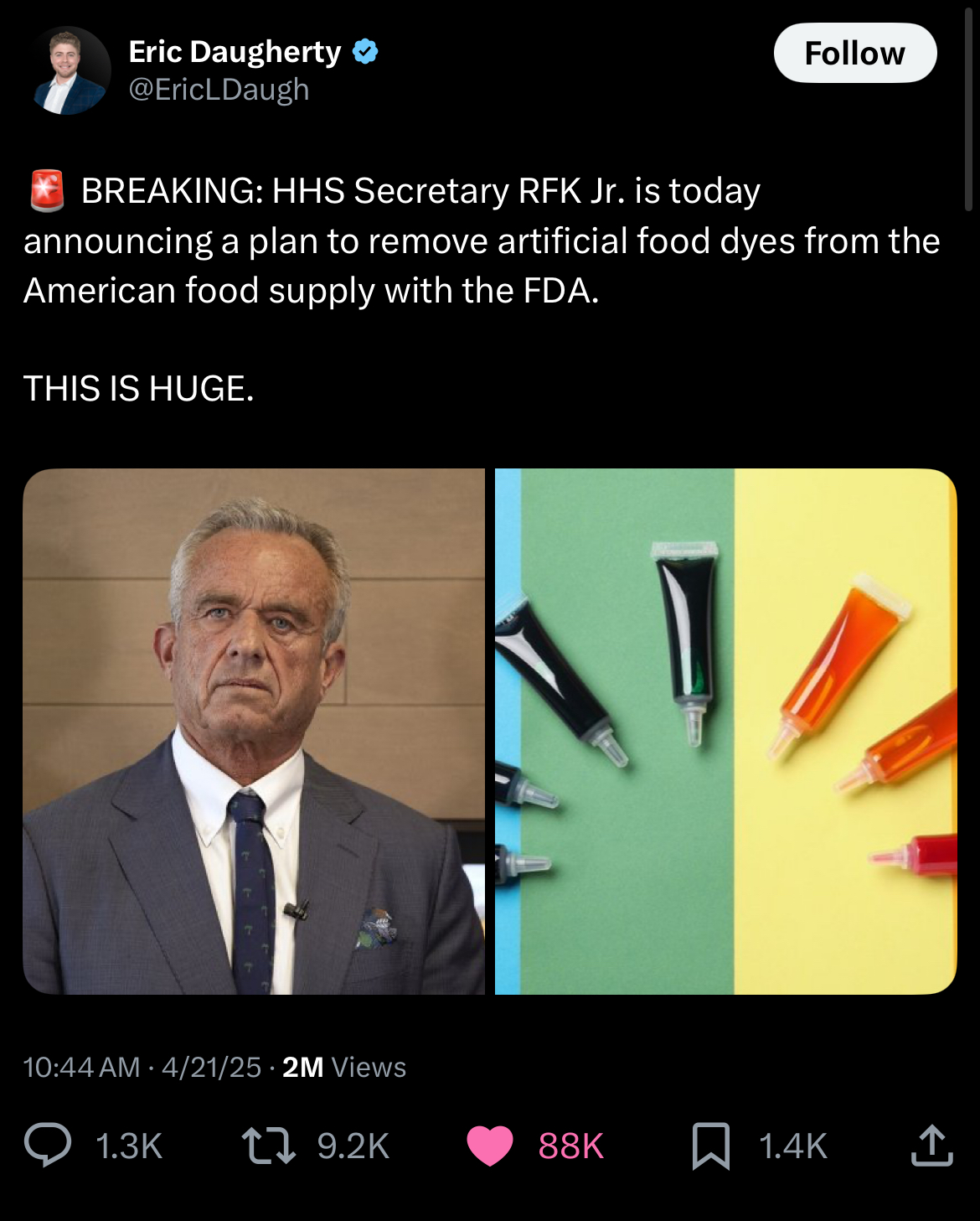Image resolution: width=980 pixels, height=1221 pixels.
Task: Follow Eric Daugherty
Action: point(854,53)
